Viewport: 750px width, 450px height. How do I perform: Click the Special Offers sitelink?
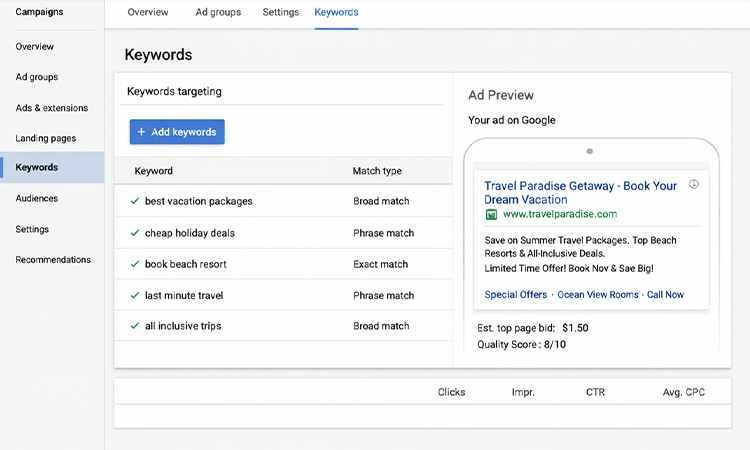(516, 295)
